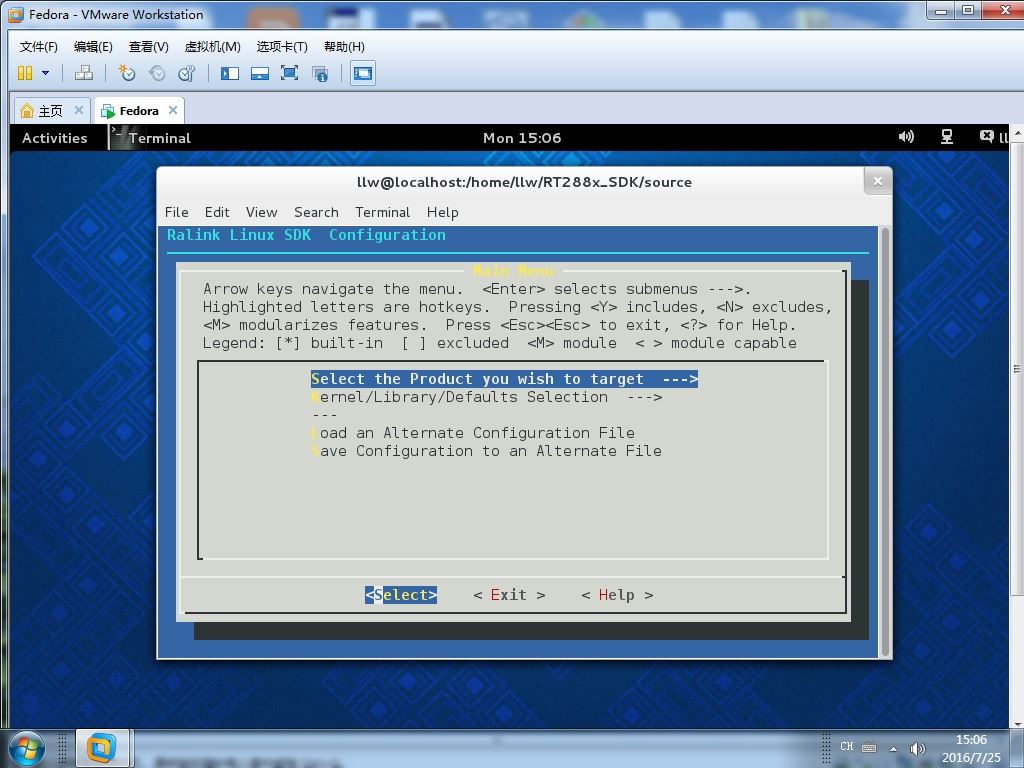
Task: Open the terminal Search menu
Action: point(316,212)
